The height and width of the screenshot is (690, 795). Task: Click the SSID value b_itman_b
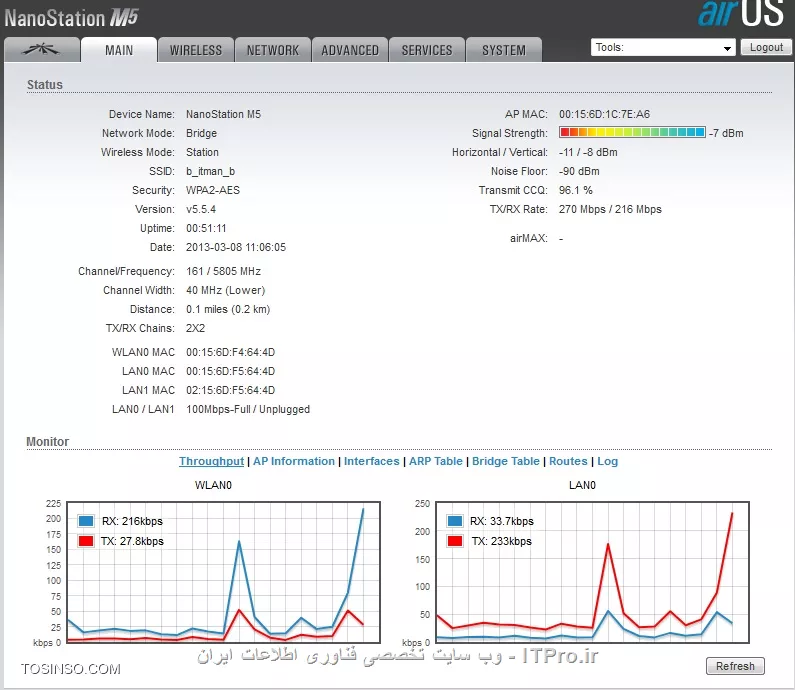point(210,171)
